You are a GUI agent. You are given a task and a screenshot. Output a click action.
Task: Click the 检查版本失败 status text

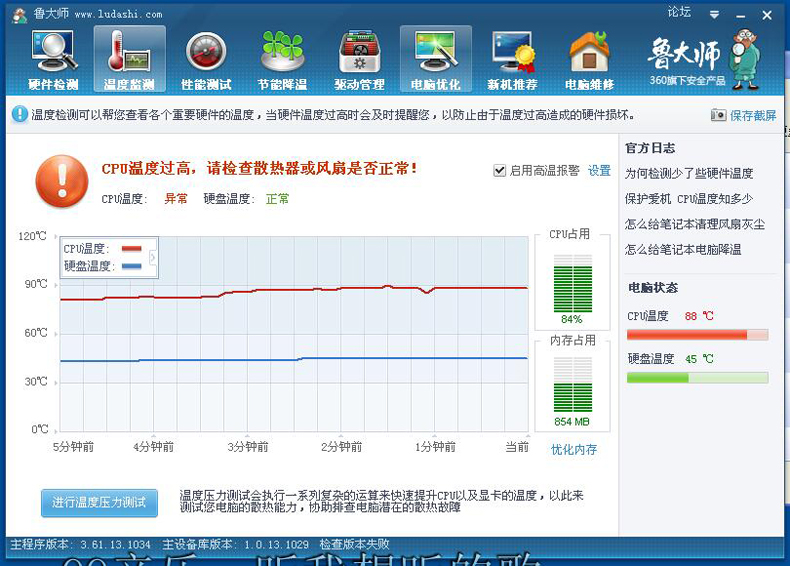354,544
